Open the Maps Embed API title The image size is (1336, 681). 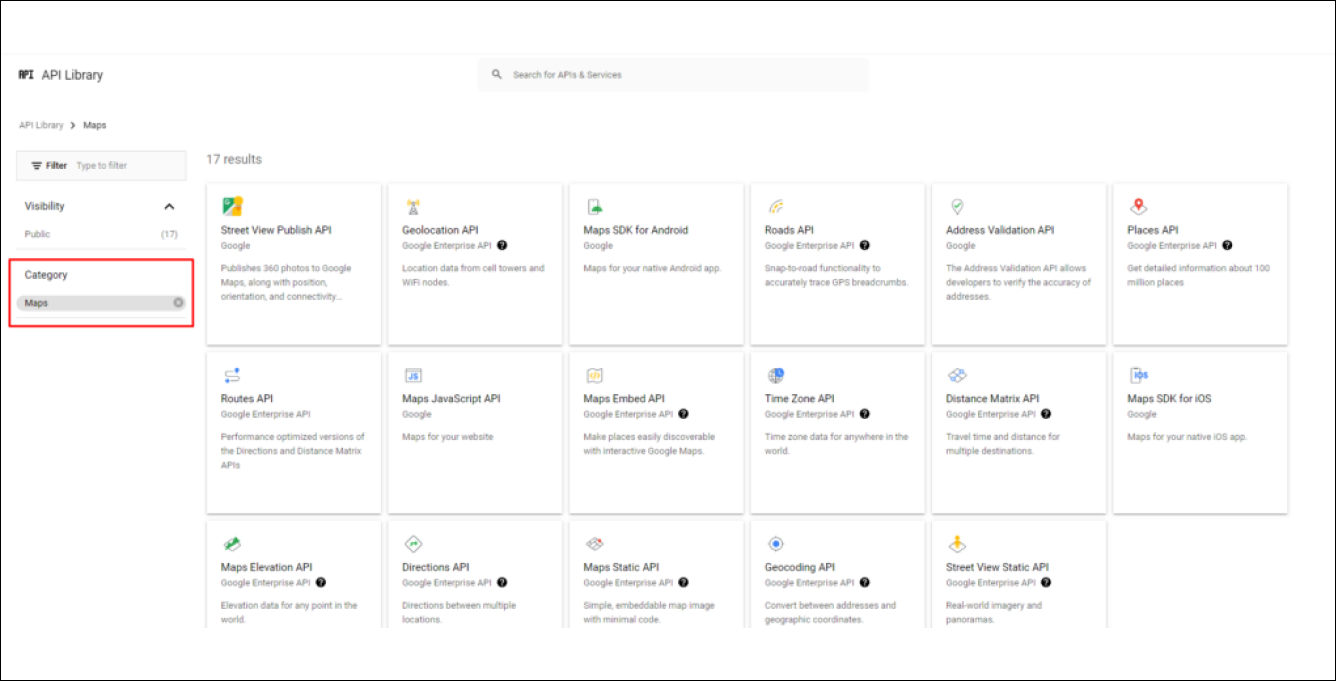point(624,399)
